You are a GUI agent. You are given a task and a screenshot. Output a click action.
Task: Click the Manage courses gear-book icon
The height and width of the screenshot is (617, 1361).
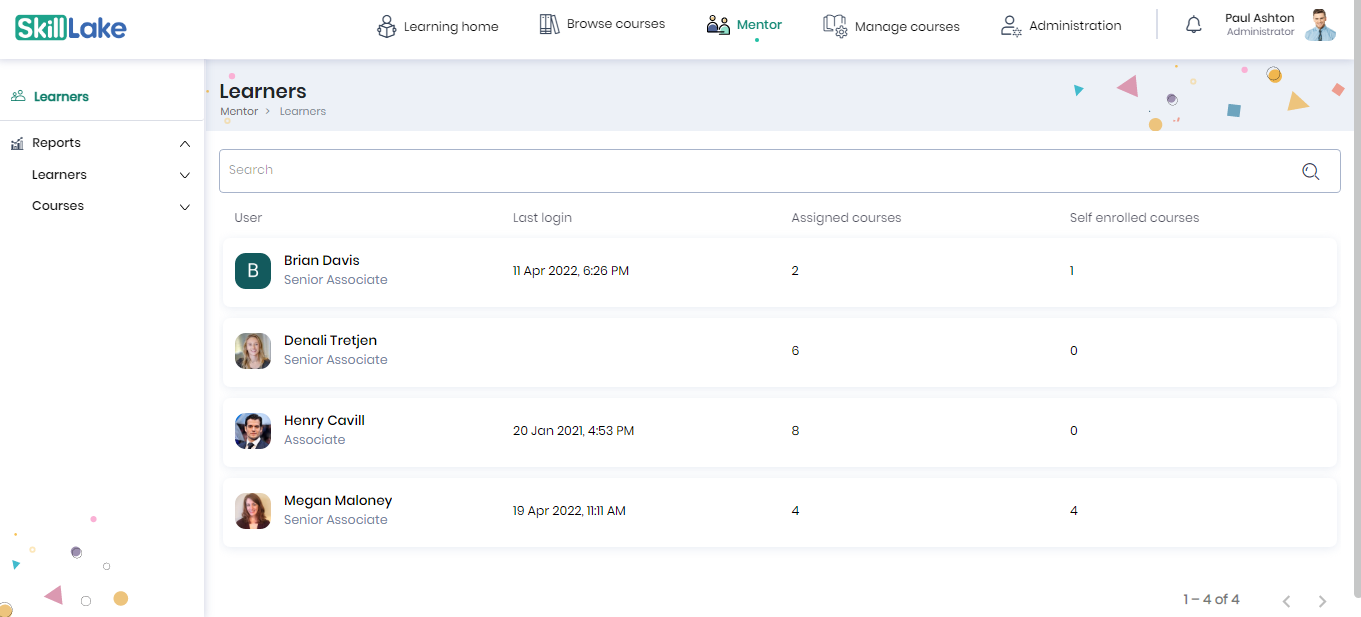tap(834, 25)
